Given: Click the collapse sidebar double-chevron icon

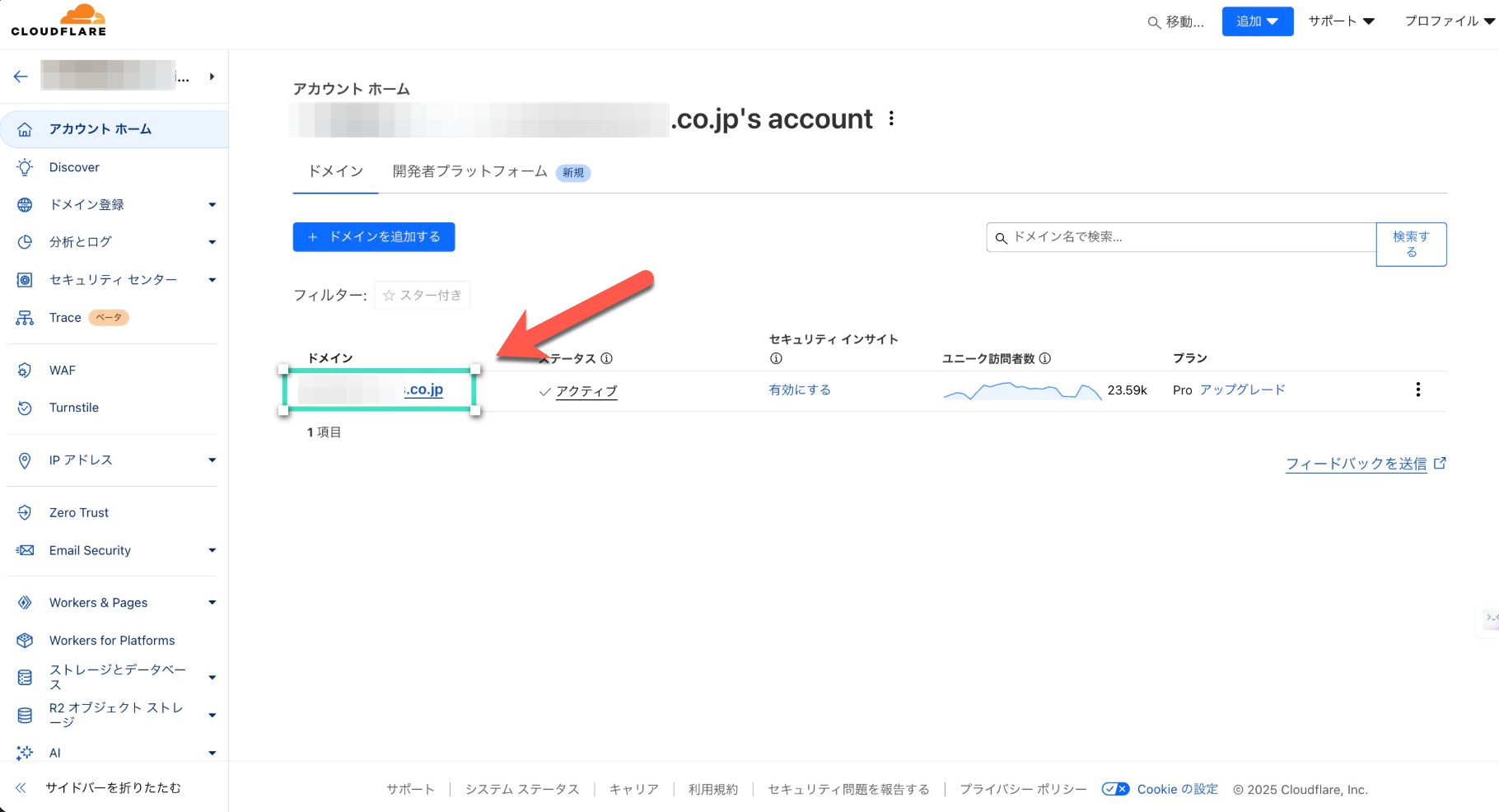Looking at the screenshot, I should (x=21, y=788).
